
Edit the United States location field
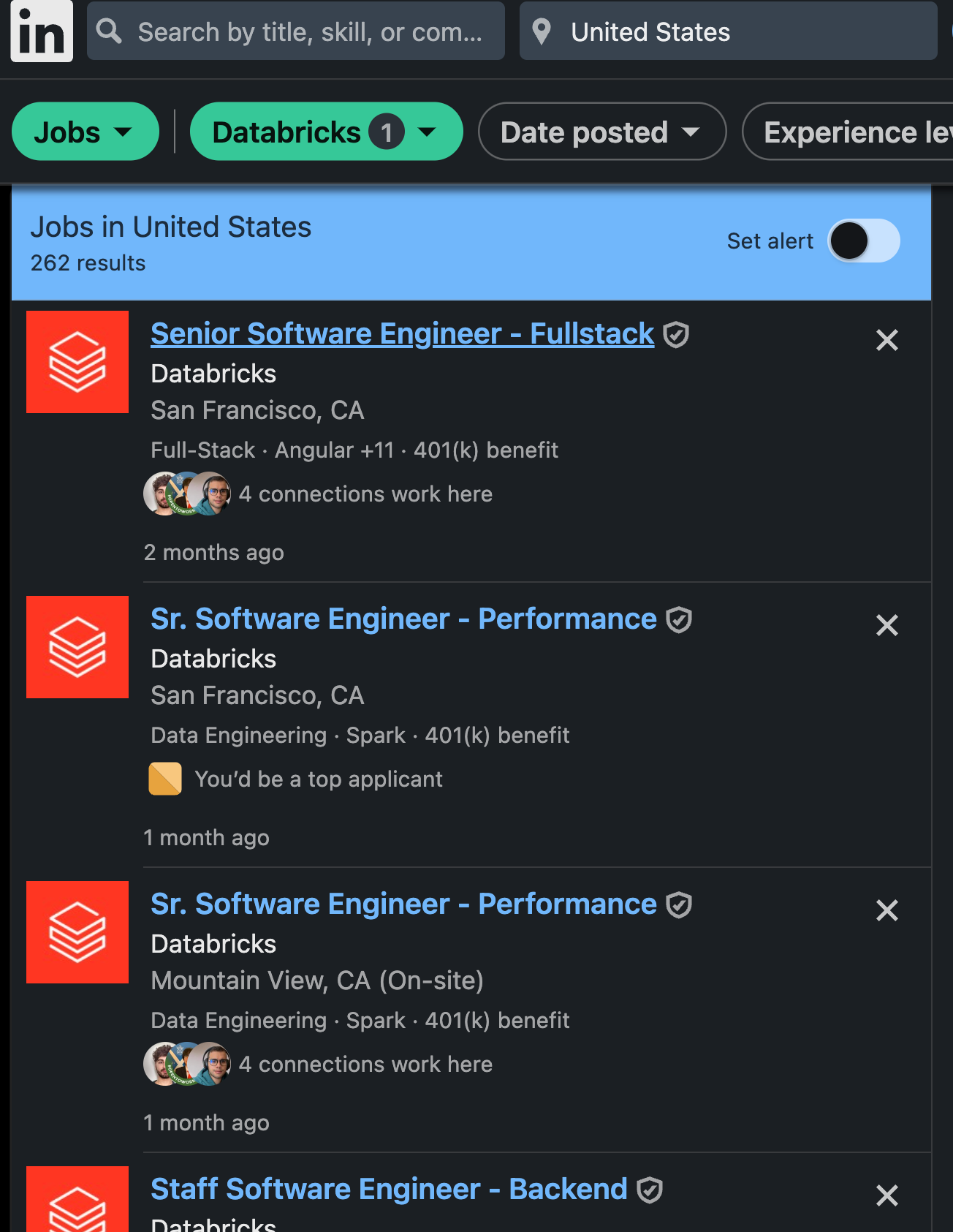pyautogui.click(x=728, y=31)
